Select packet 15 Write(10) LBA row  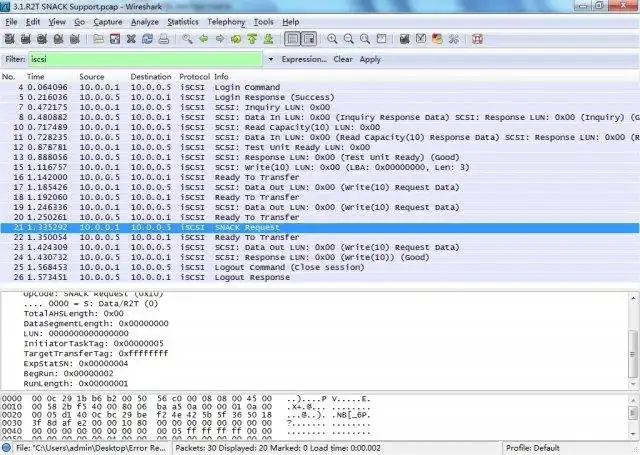320,167
